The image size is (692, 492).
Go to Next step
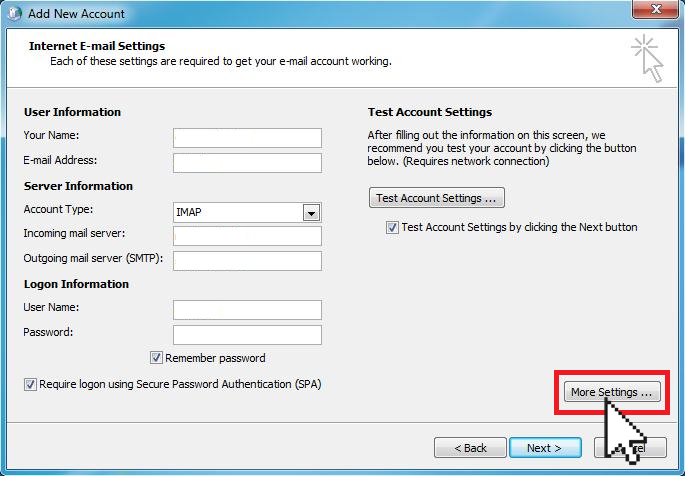[x=545, y=448]
